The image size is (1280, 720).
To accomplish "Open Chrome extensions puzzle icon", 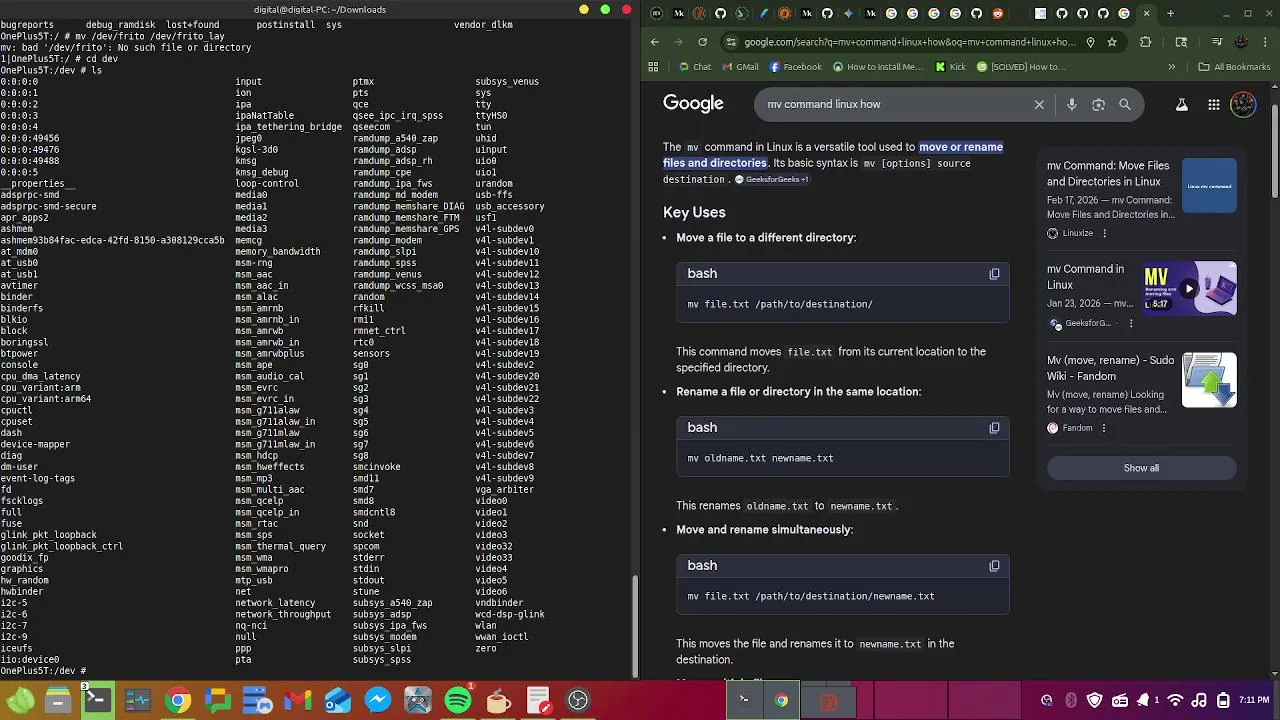I will (x=1146, y=42).
